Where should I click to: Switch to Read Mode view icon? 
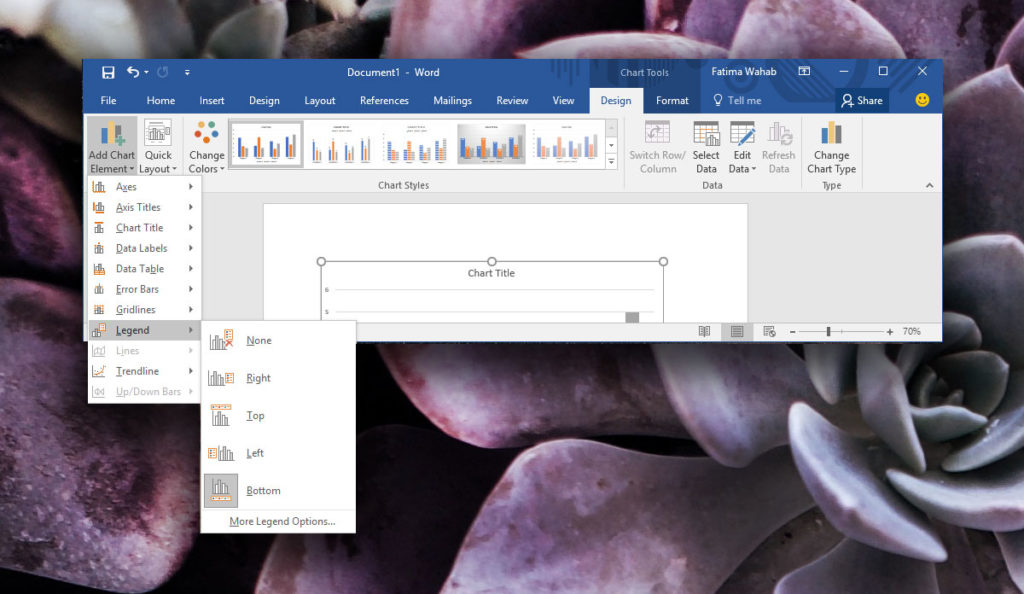click(704, 331)
